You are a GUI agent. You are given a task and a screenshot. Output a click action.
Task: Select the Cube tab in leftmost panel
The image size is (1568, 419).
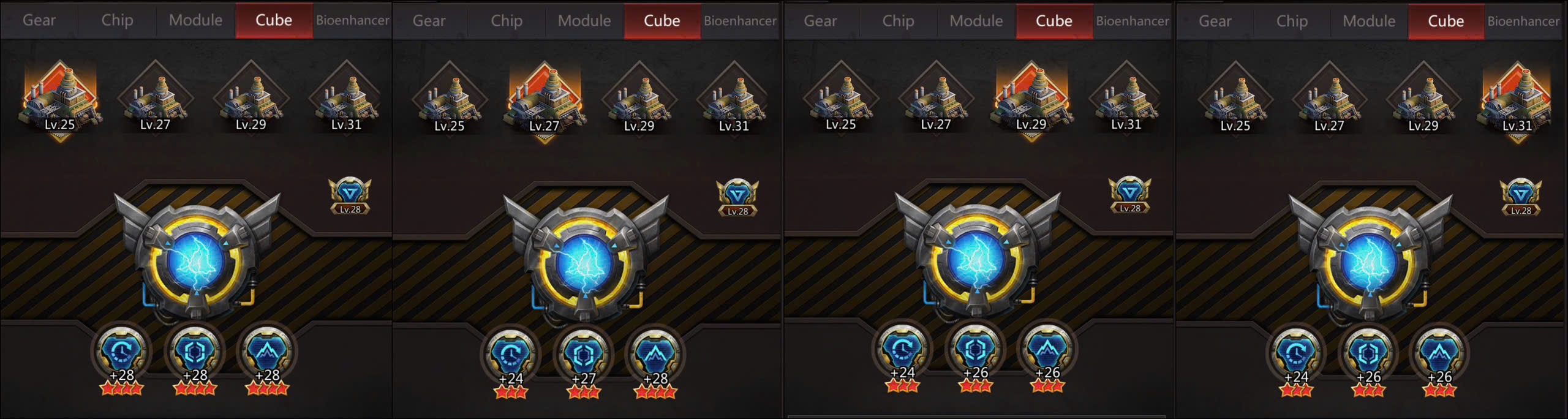(274, 20)
